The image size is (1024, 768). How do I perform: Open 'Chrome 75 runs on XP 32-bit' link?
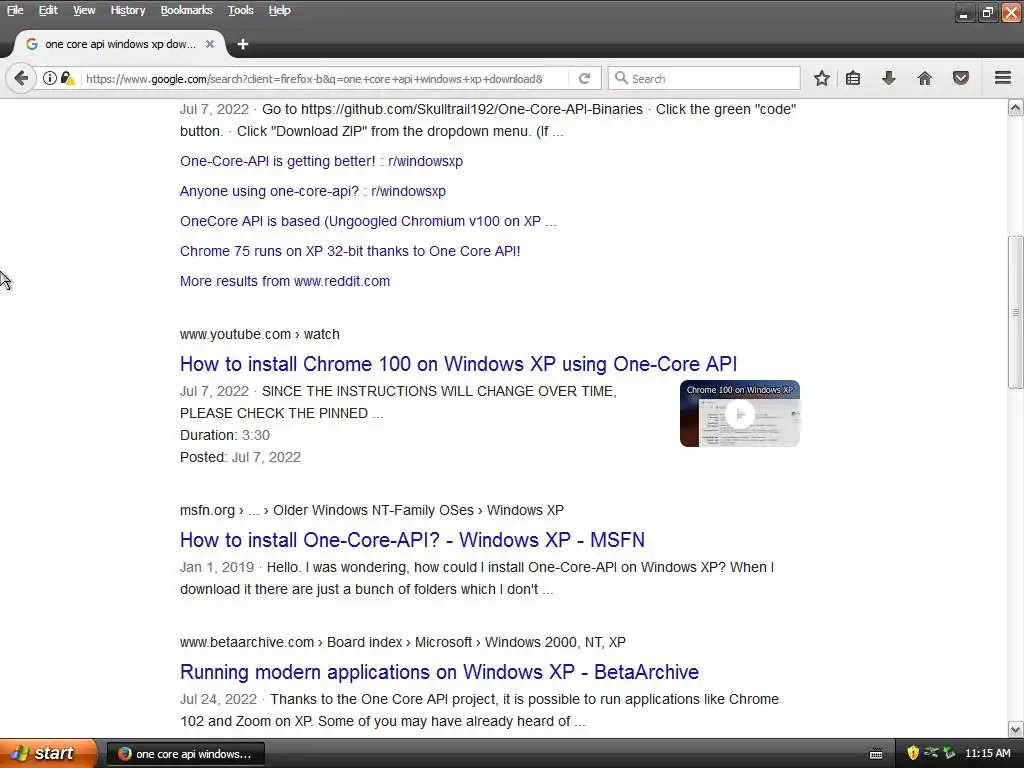point(350,251)
